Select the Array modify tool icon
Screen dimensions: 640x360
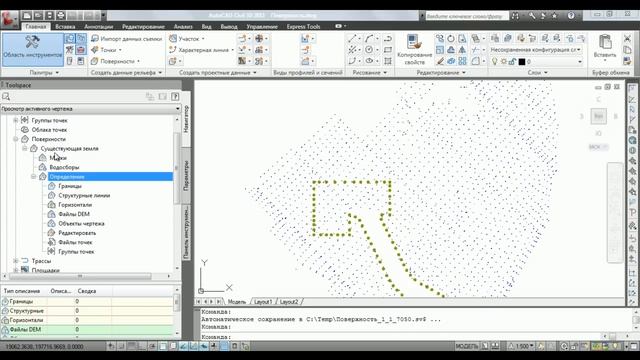coord(462,61)
